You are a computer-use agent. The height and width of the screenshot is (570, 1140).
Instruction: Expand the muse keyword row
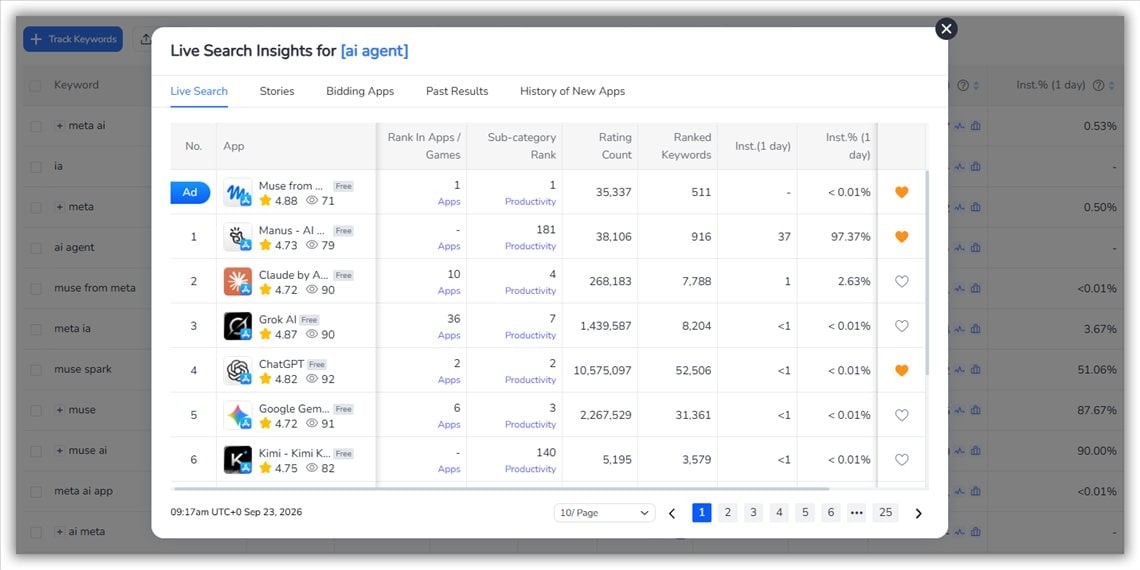pyautogui.click(x=60, y=410)
